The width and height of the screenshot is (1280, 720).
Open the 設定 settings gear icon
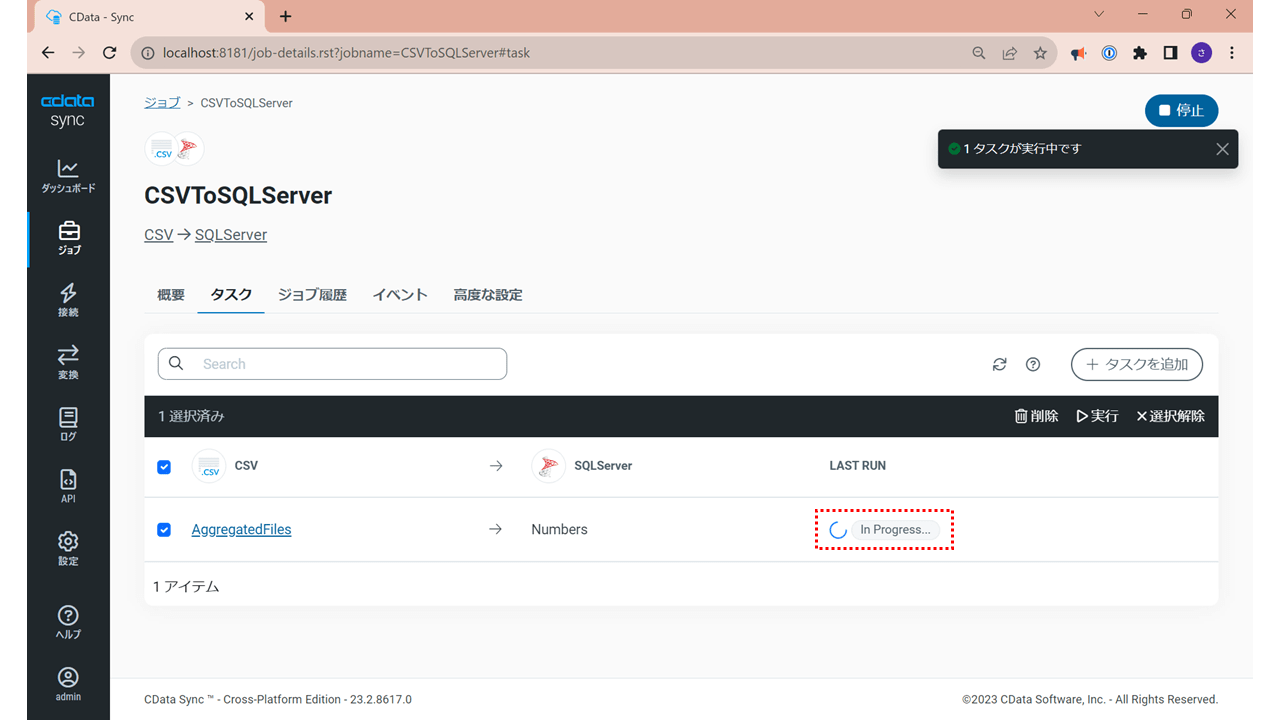tap(68, 548)
